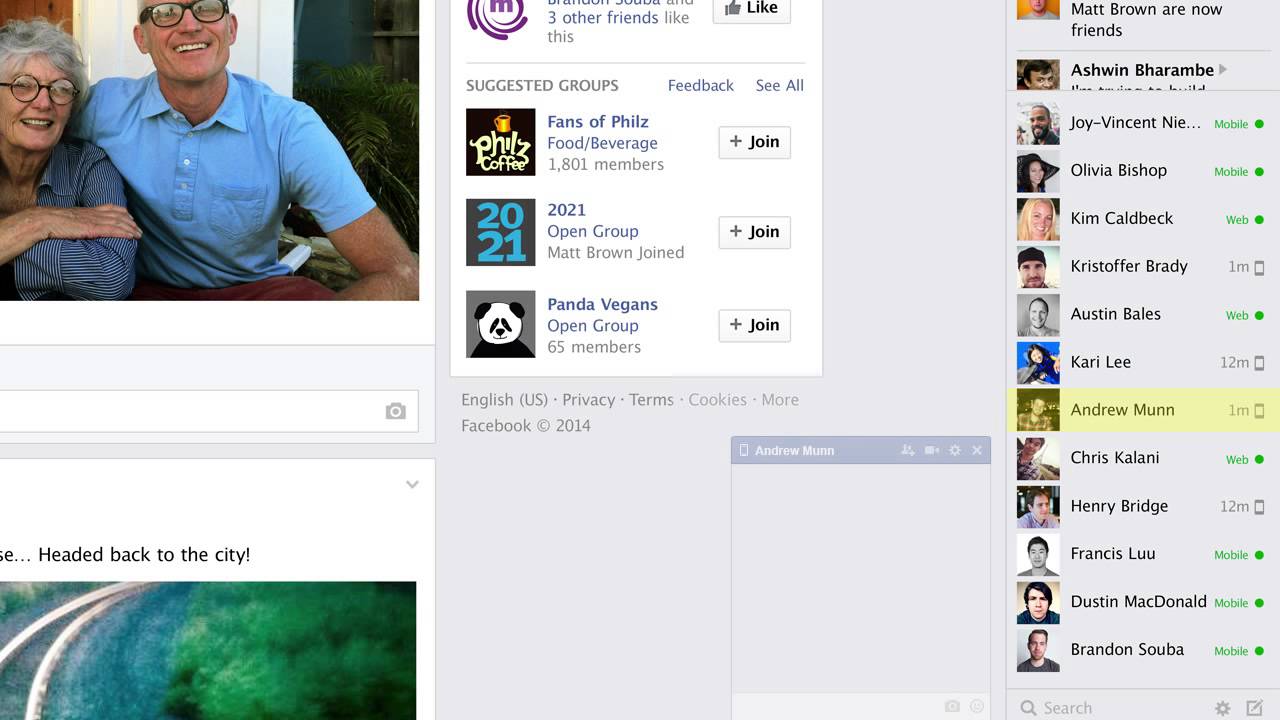Chat with Austin Bales in sidebar

click(x=1143, y=314)
